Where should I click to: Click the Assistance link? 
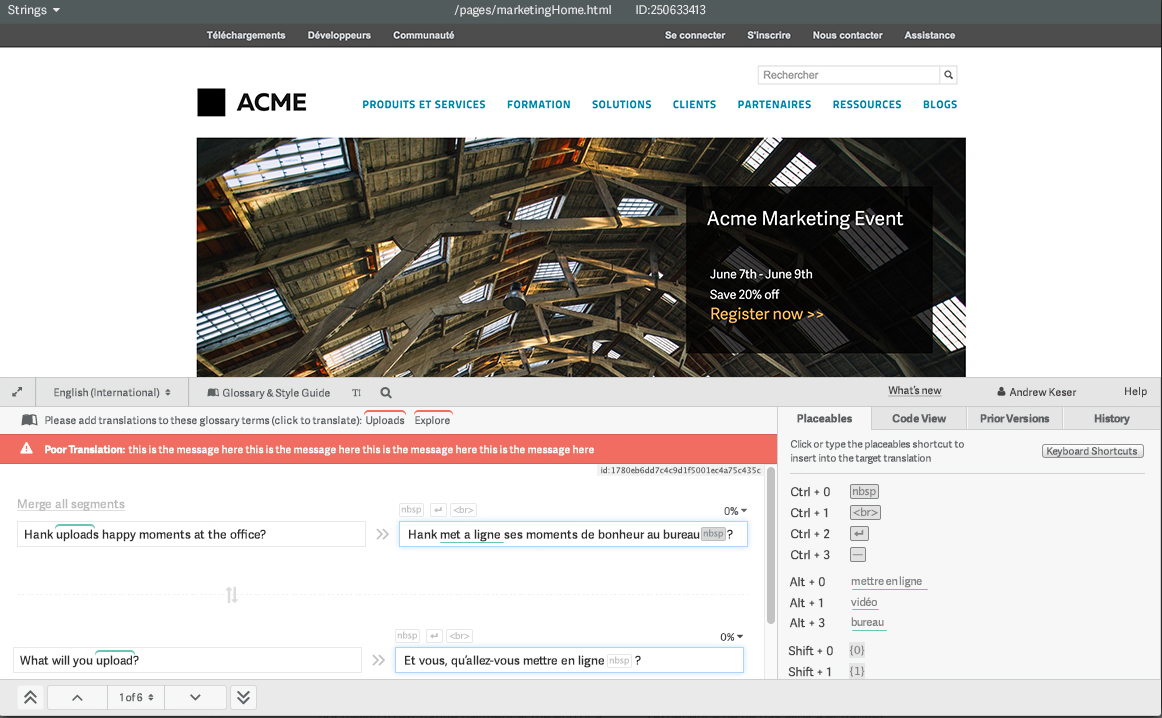click(x=929, y=35)
